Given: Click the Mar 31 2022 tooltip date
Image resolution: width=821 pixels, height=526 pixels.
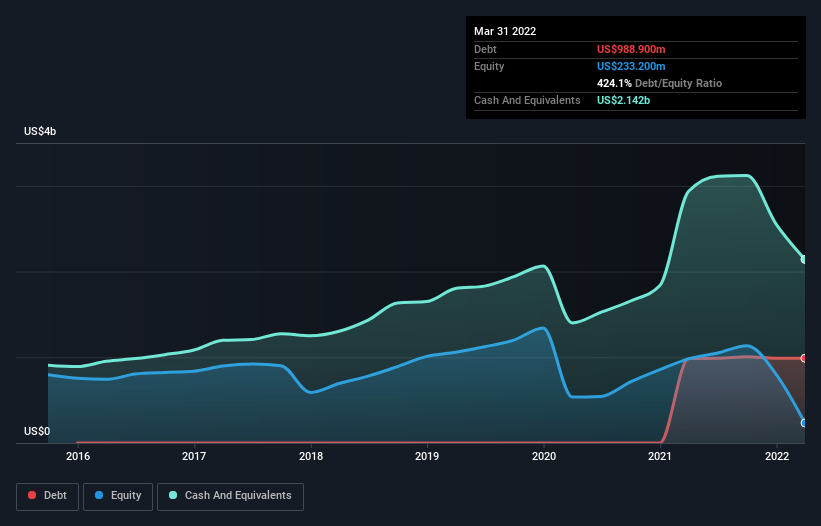Looking at the screenshot, I should [x=505, y=31].
